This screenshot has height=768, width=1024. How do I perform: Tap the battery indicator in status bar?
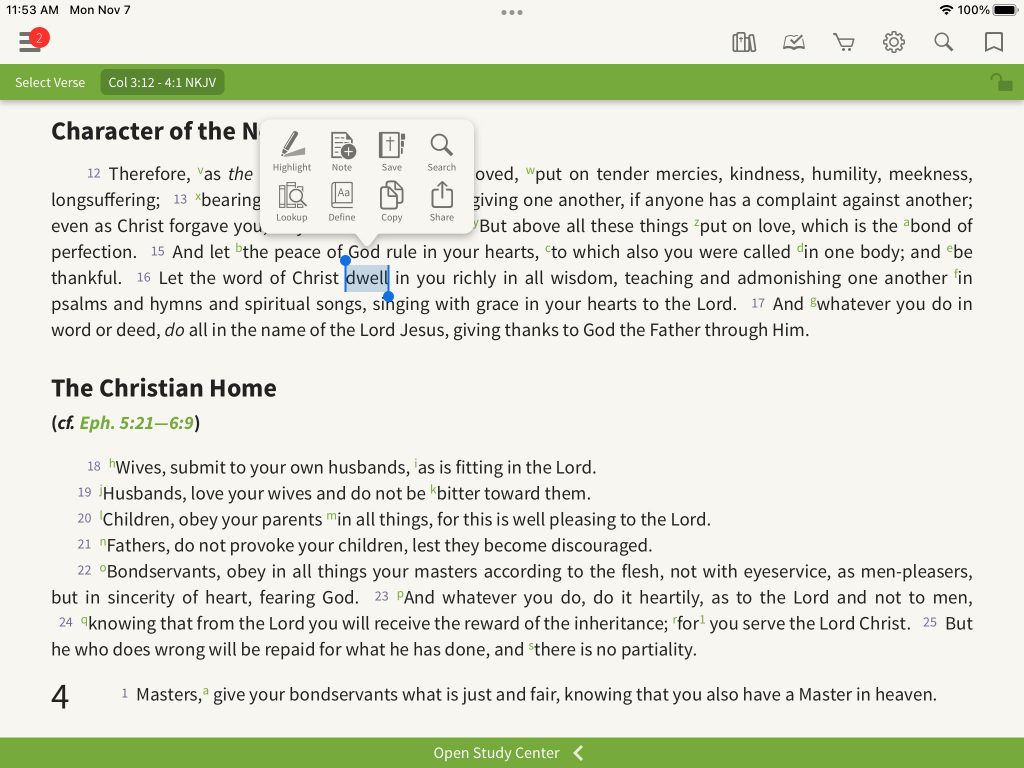pyautogui.click(x=1004, y=10)
